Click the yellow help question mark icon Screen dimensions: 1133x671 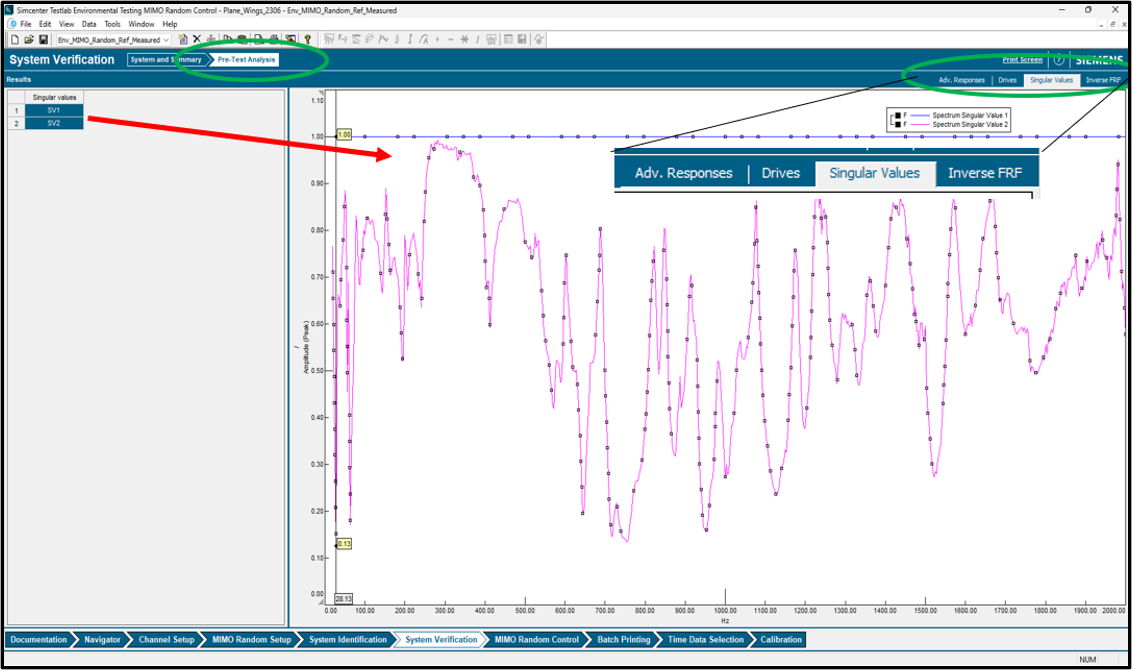[307, 39]
